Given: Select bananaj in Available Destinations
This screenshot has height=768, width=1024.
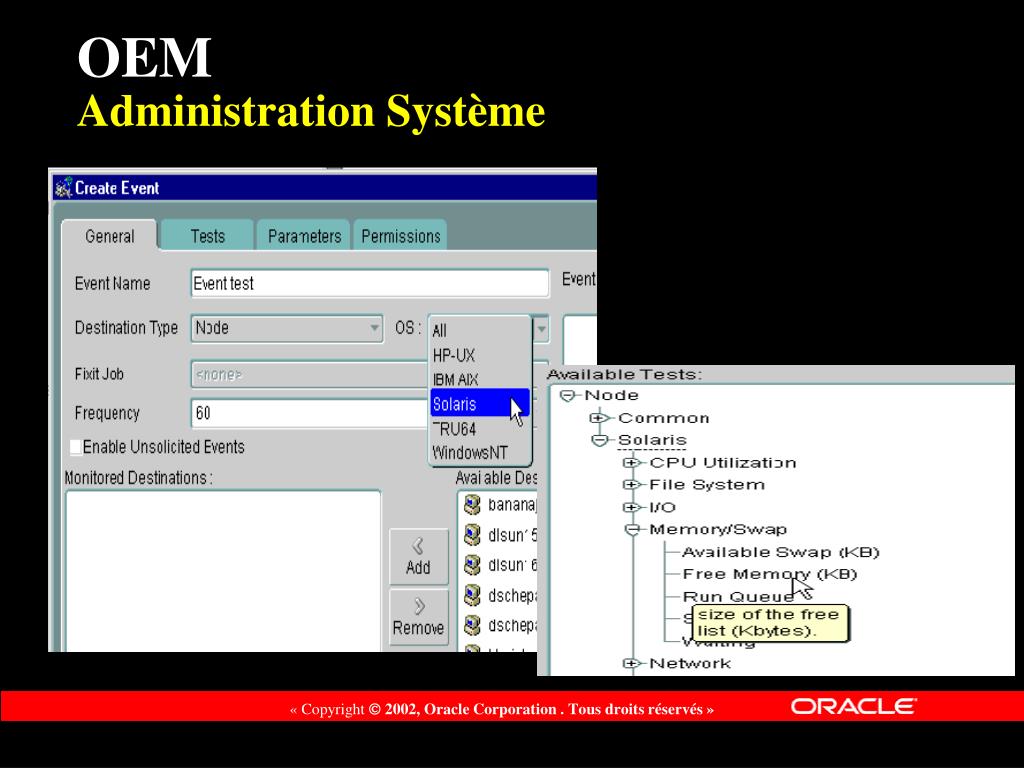Looking at the screenshot, I should (512, 505).
